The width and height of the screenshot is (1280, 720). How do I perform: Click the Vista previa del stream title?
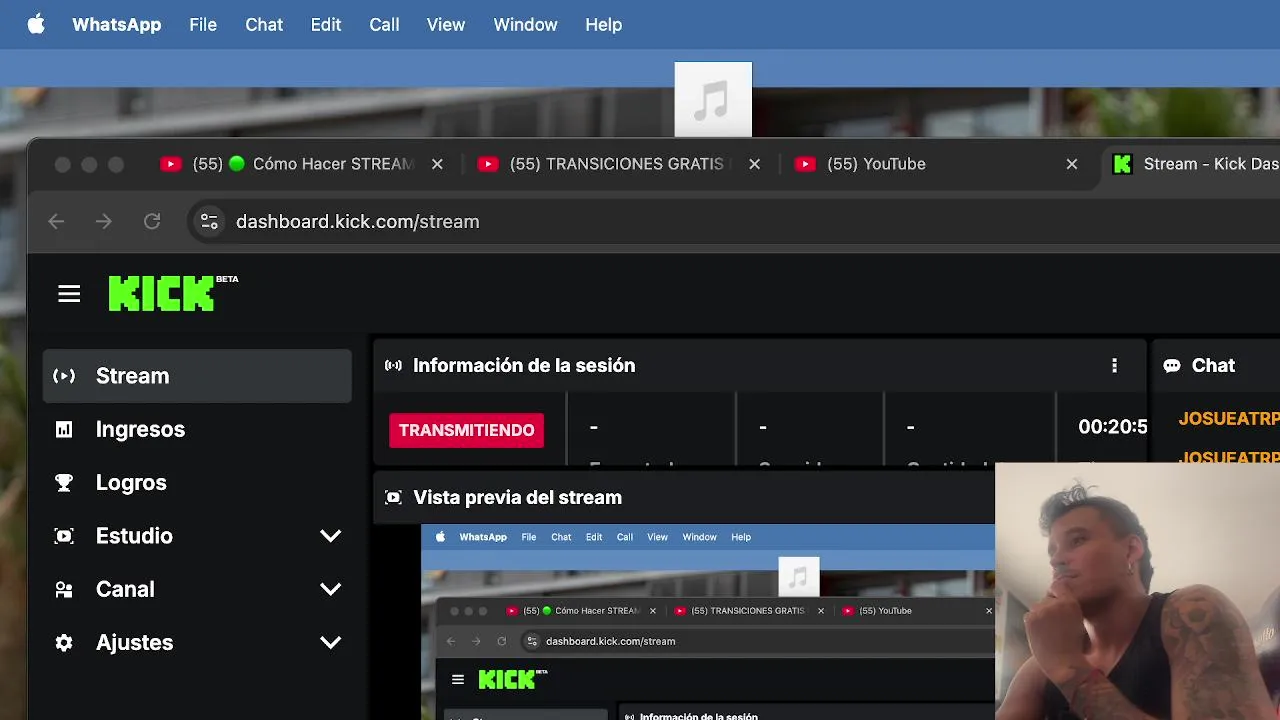point(517,498)
